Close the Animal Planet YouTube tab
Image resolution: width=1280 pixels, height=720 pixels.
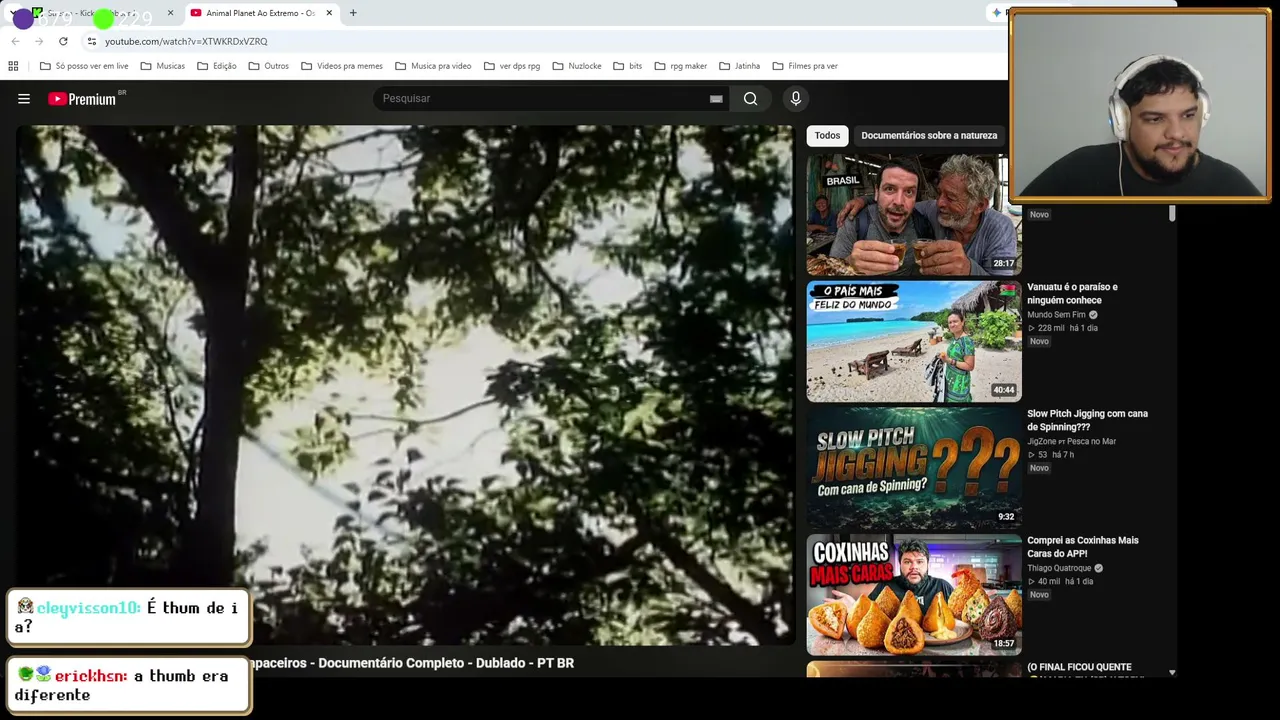[329, 13]
